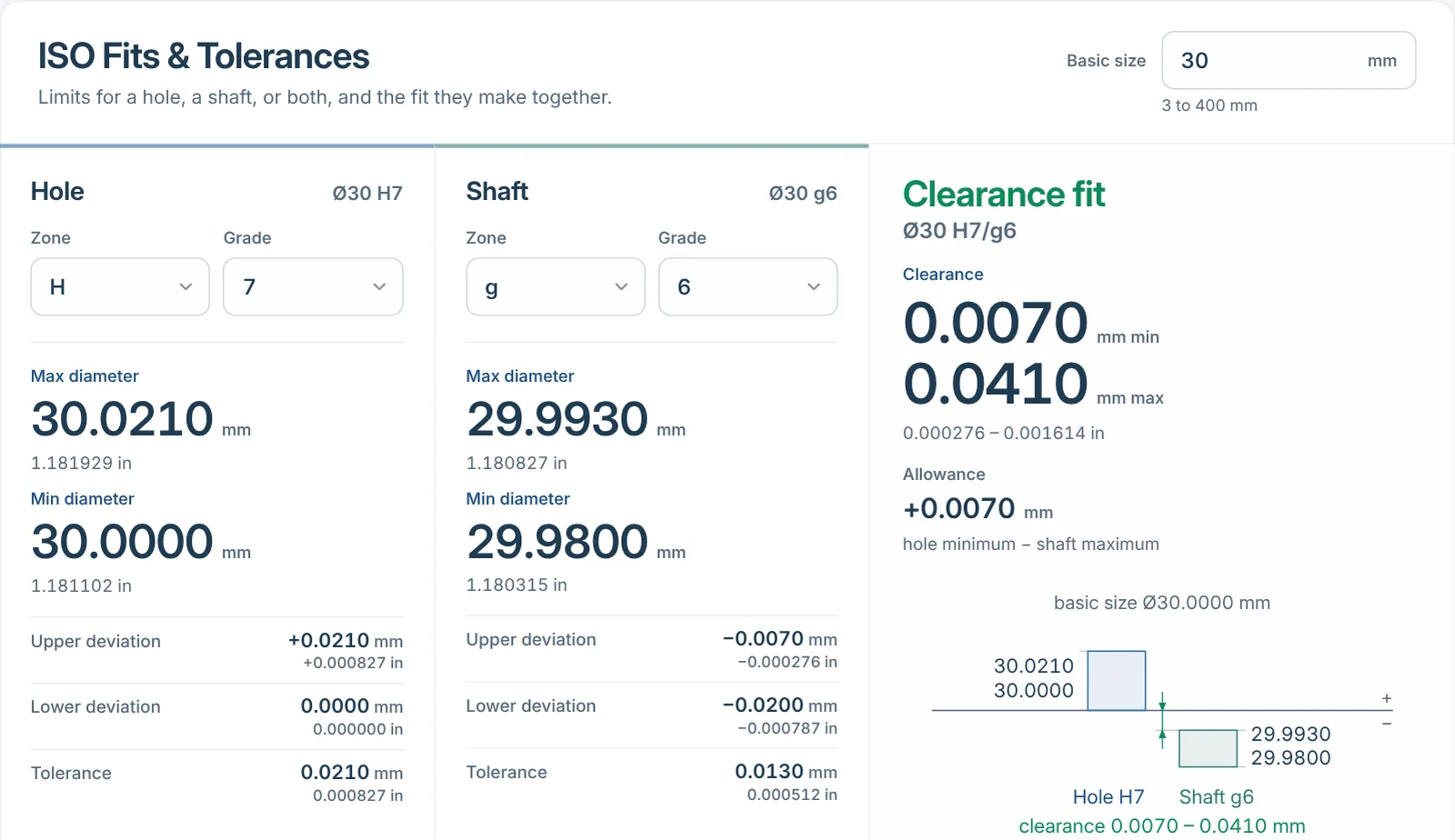1455x840 pixels.
Task: Select the allowance value +0.0070 mm
Action: pos(978,509)
